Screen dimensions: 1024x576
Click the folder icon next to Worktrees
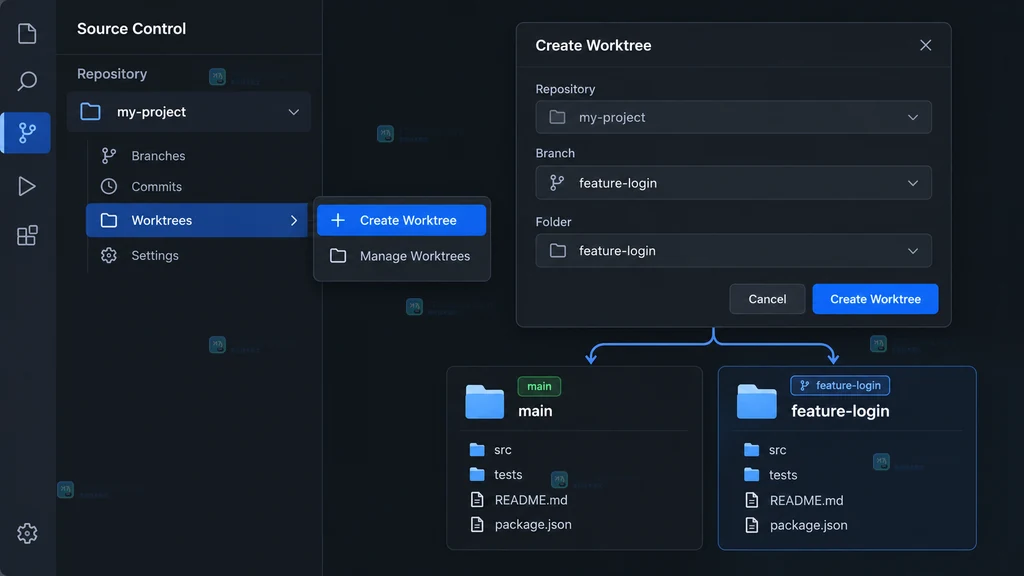tap(109, 220)
